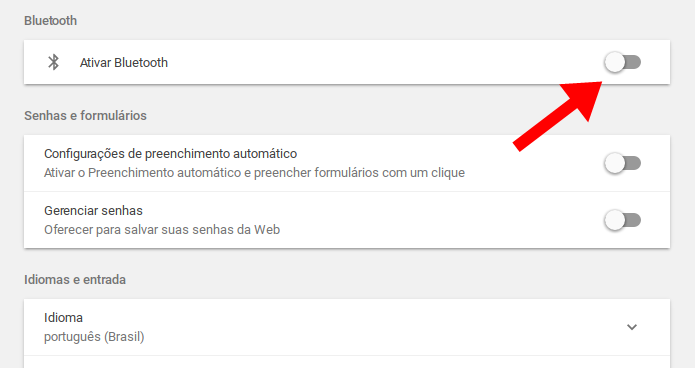Click the gray track of the autofill switch

coord(633,163)
